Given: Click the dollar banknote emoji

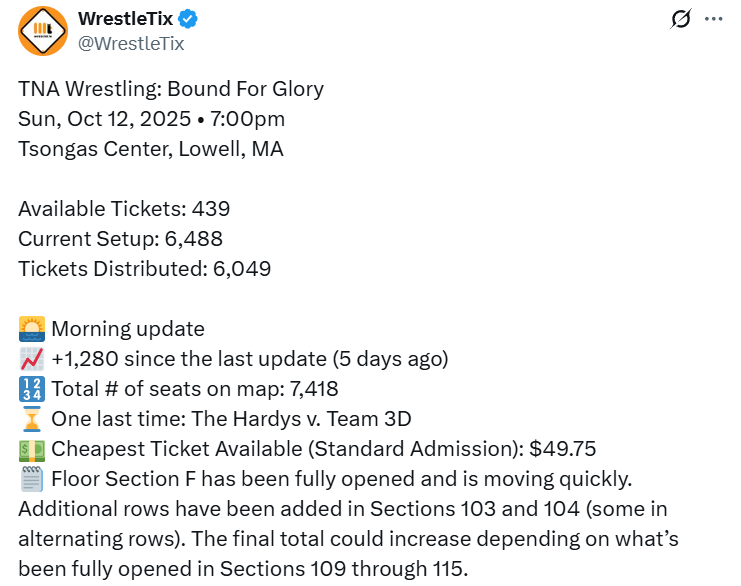Looking at the screenshot, I should 31,448.
